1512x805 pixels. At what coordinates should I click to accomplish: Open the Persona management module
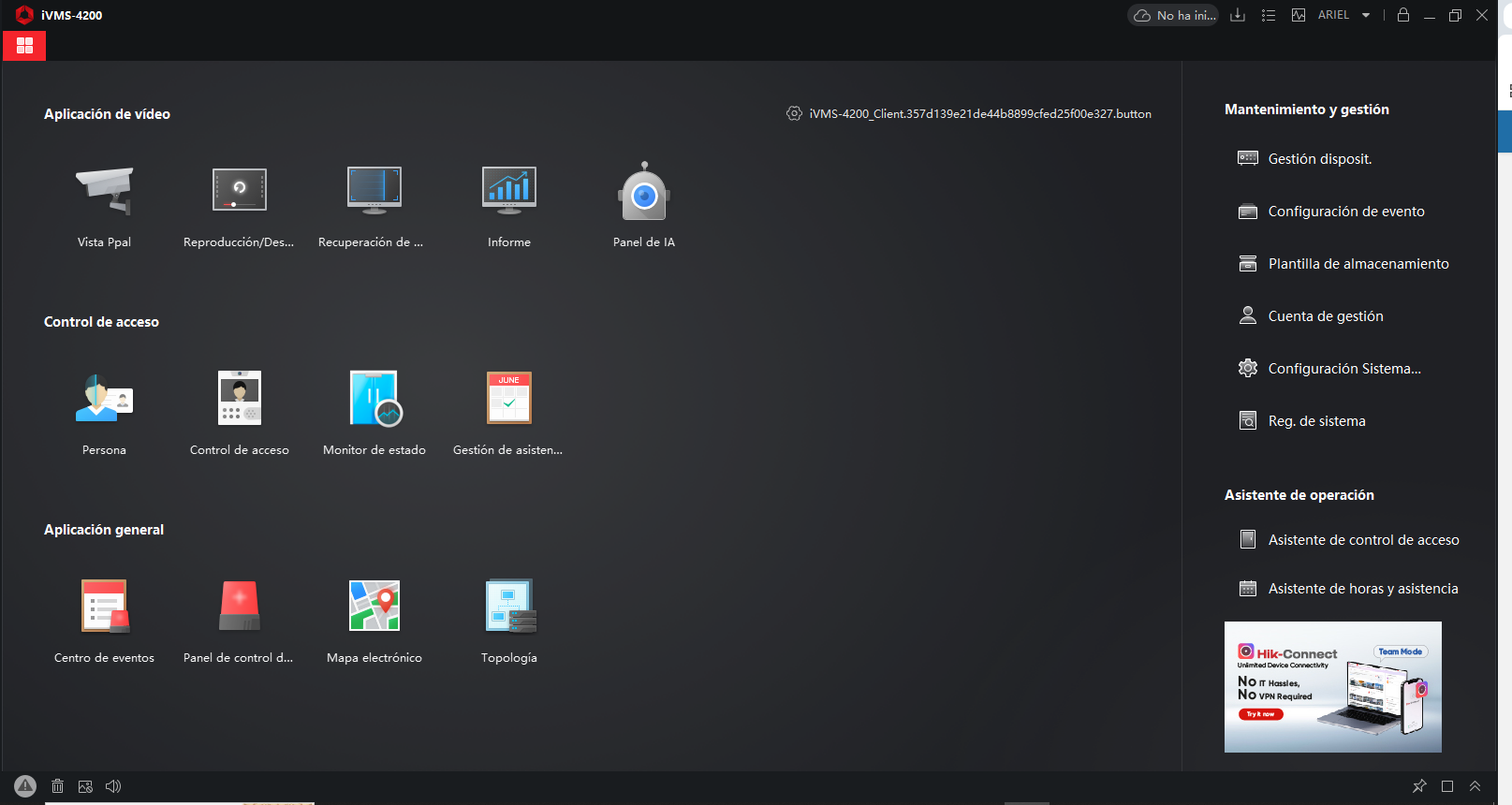click(104, 400)
